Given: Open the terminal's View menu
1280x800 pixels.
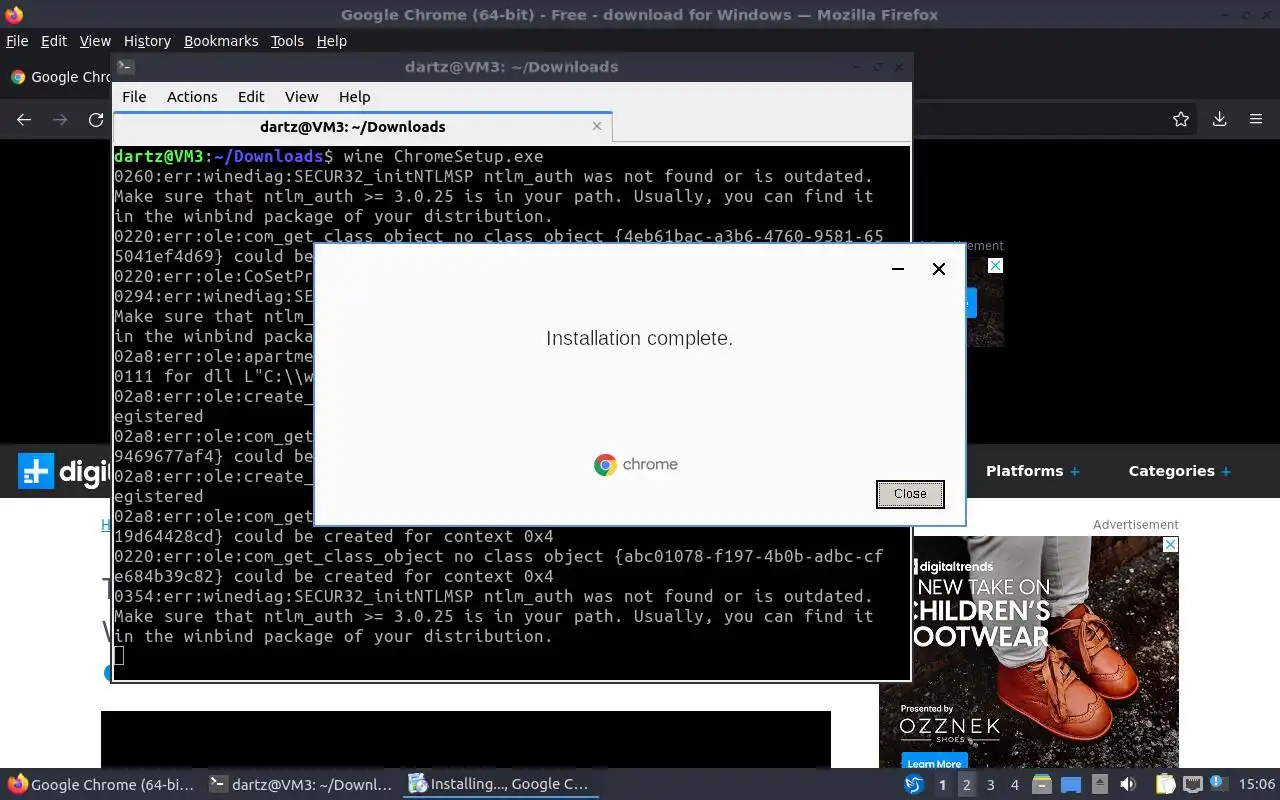Looking at the screenshot, I should pos(301,97).
